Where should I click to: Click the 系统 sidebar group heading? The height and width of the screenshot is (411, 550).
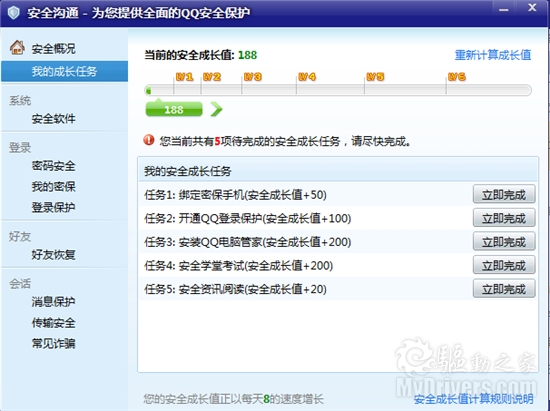(x=20, y=101)
